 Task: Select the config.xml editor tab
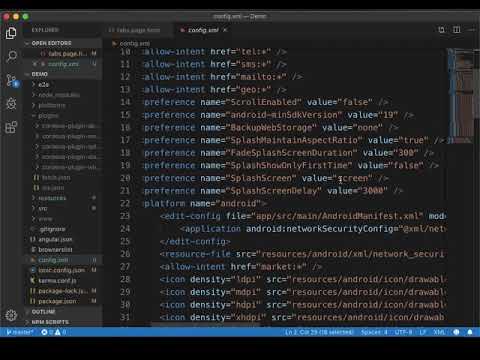pos(203,30)
